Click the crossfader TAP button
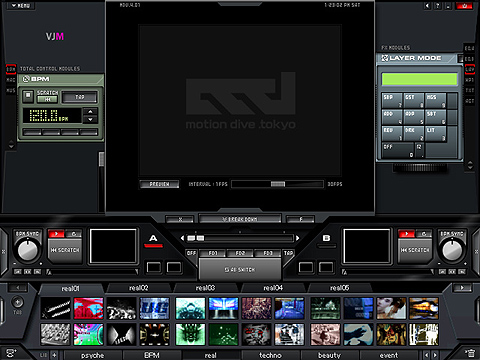This screenshot has width=480, height=360. coord(288,253)
